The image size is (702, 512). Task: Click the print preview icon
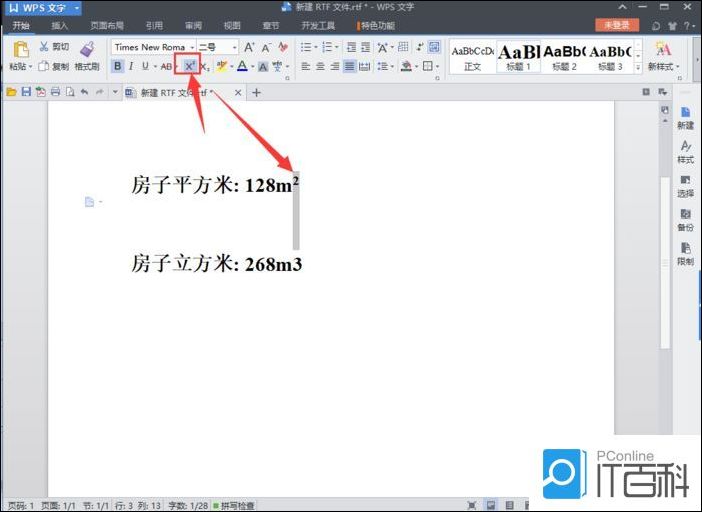pos(70,92)
